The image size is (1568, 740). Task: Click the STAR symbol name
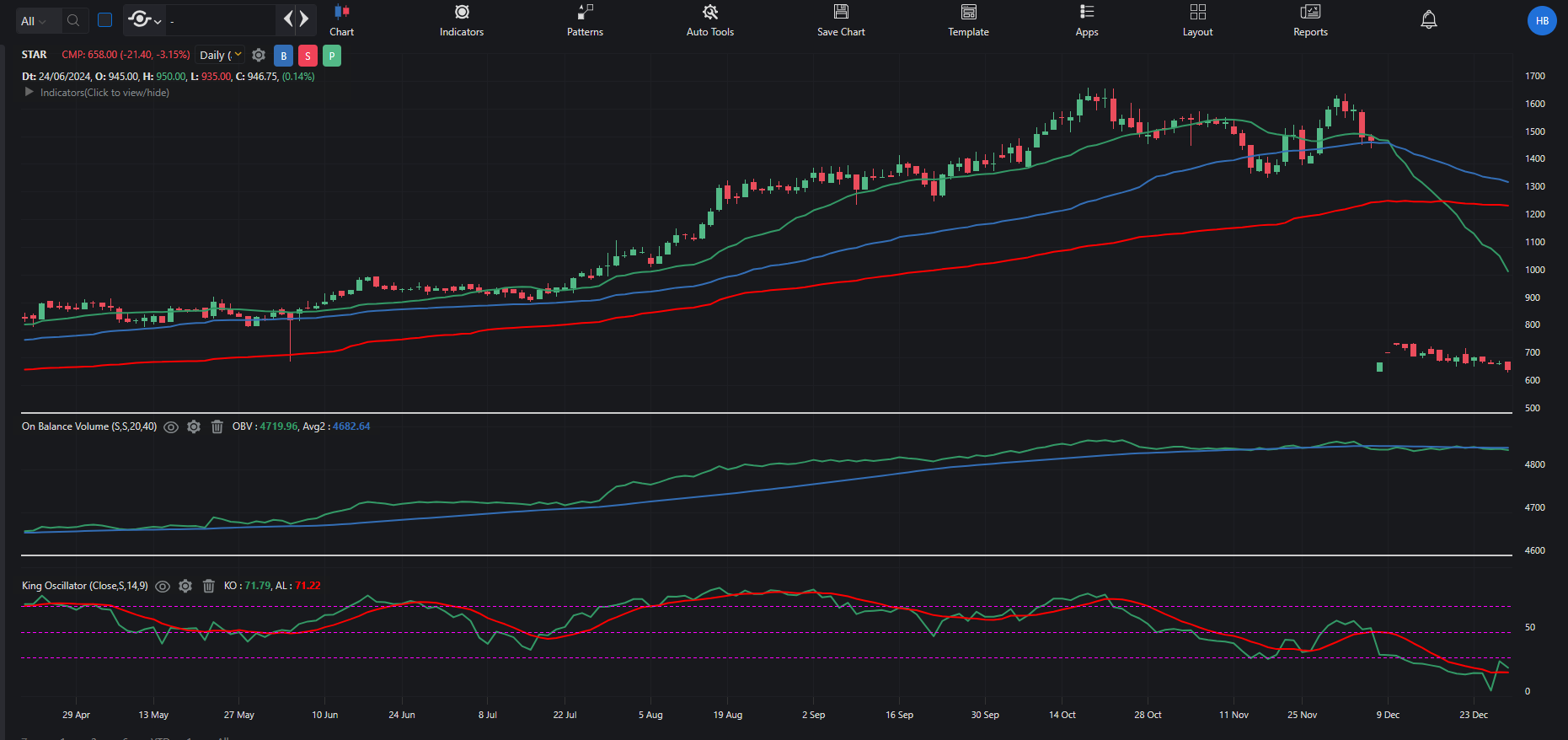pyautogui.click(x=35, y=55)
